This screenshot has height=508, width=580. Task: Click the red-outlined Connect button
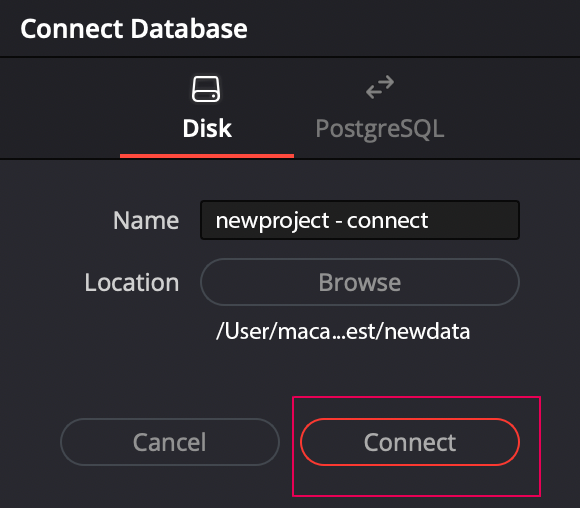pos(410,442)
